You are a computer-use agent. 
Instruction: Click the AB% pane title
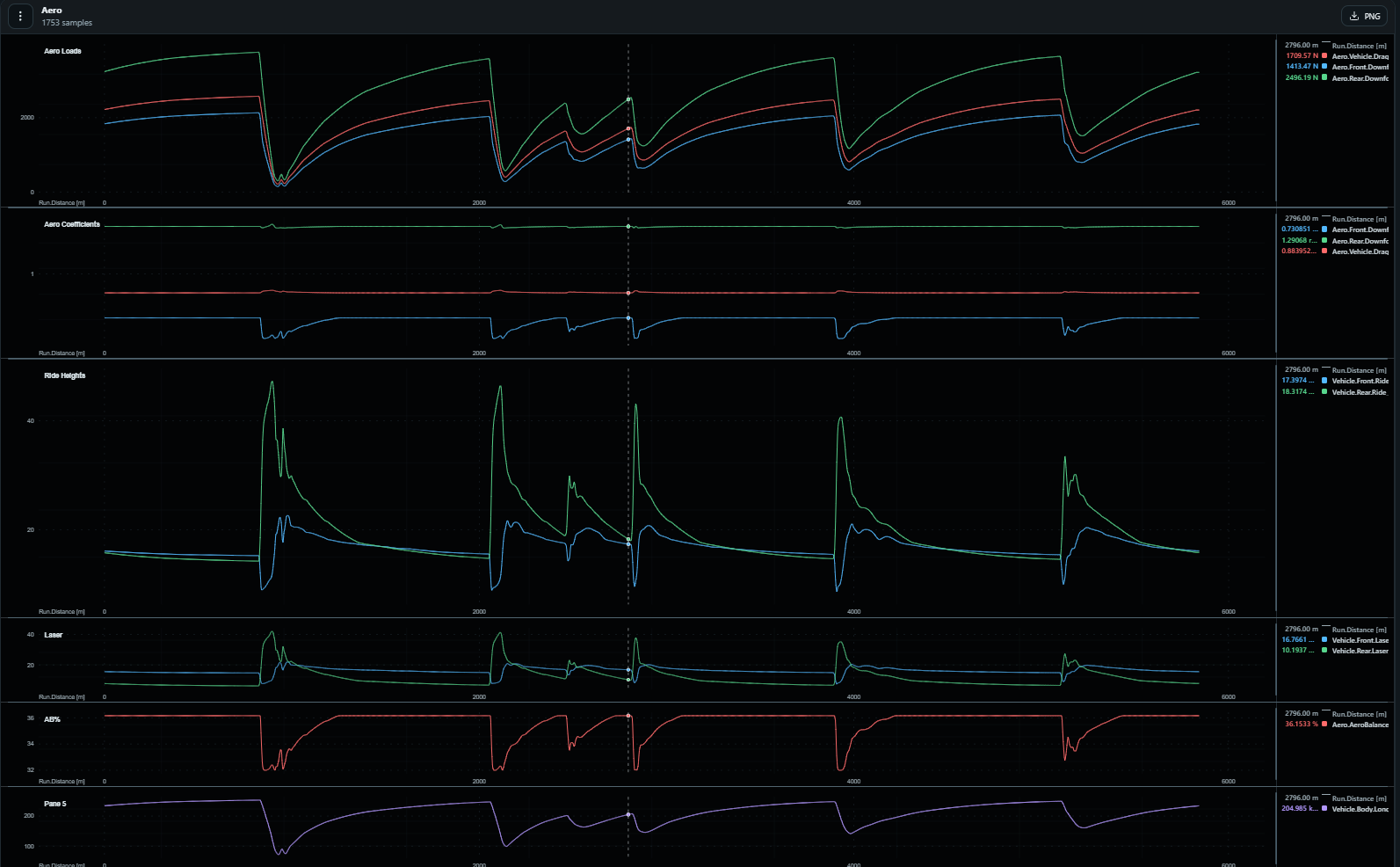53,719
